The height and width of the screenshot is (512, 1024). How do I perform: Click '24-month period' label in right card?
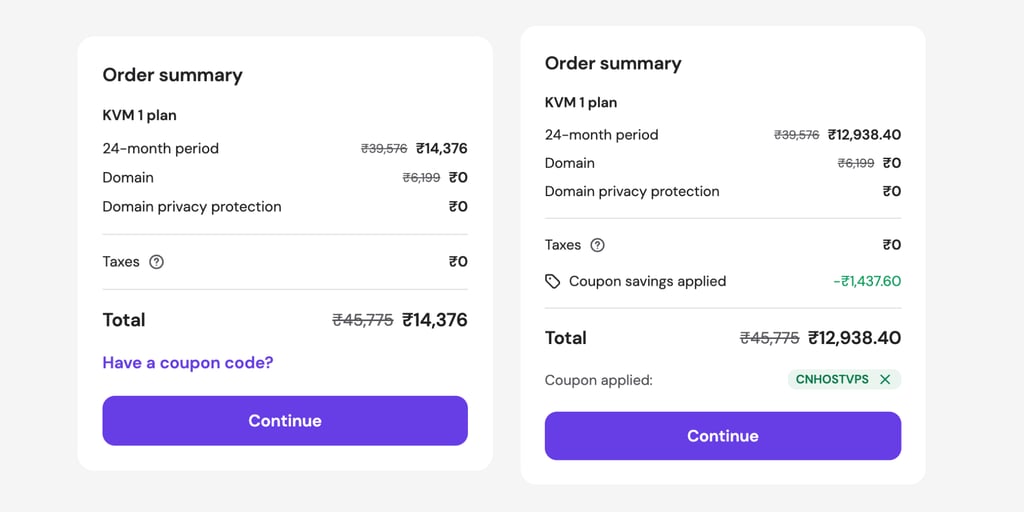[x=601, y=135]
